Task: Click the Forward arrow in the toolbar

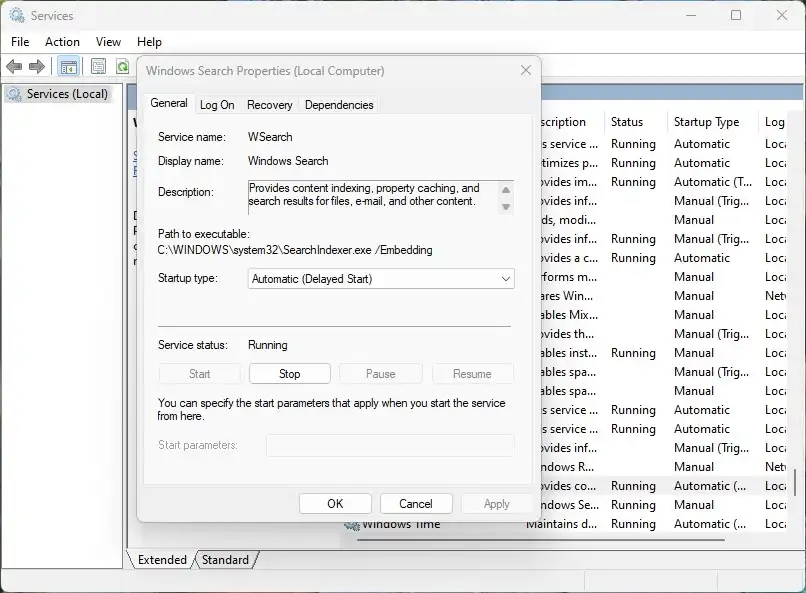Action: 37,67
